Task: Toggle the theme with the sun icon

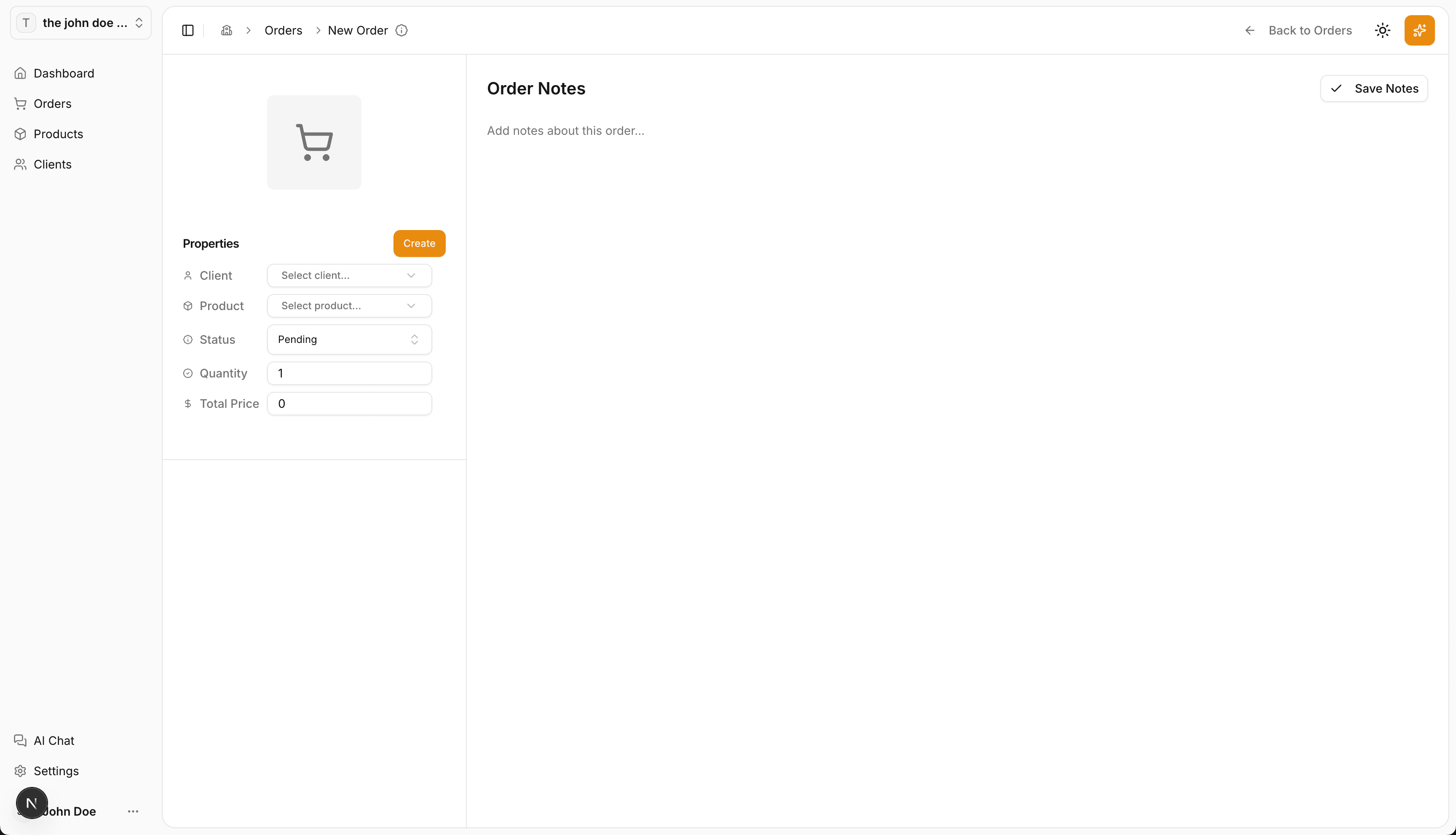Action: (1382, 30)
